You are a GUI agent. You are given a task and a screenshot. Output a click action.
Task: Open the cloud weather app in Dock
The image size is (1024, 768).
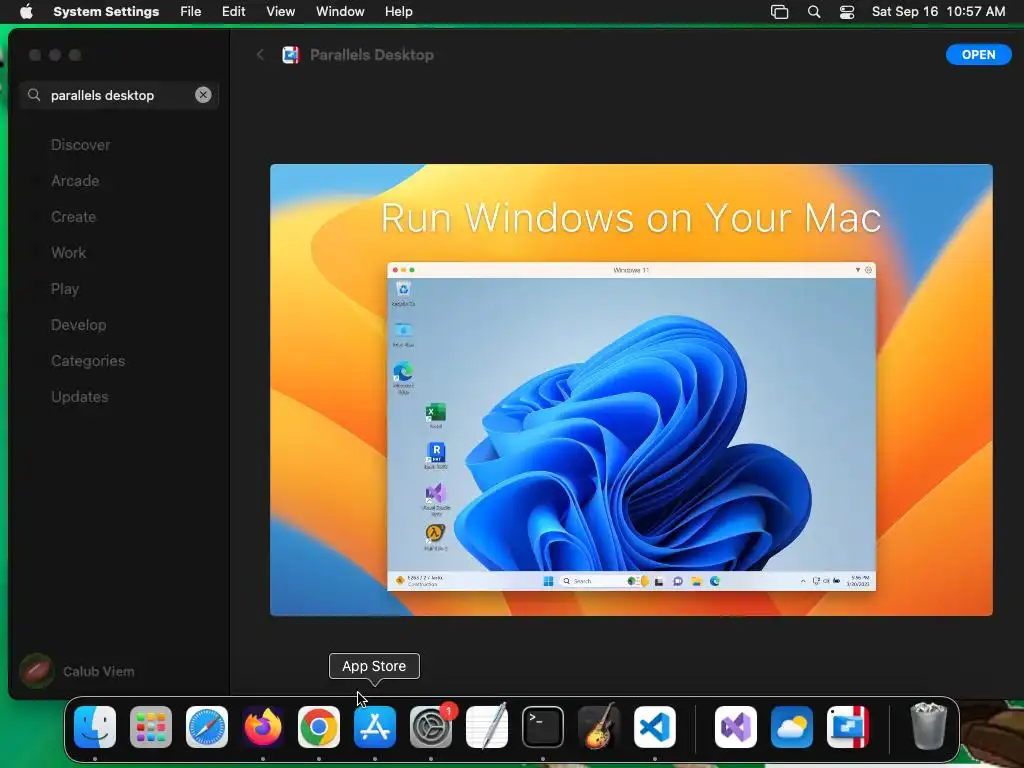(x=792, y=727)
